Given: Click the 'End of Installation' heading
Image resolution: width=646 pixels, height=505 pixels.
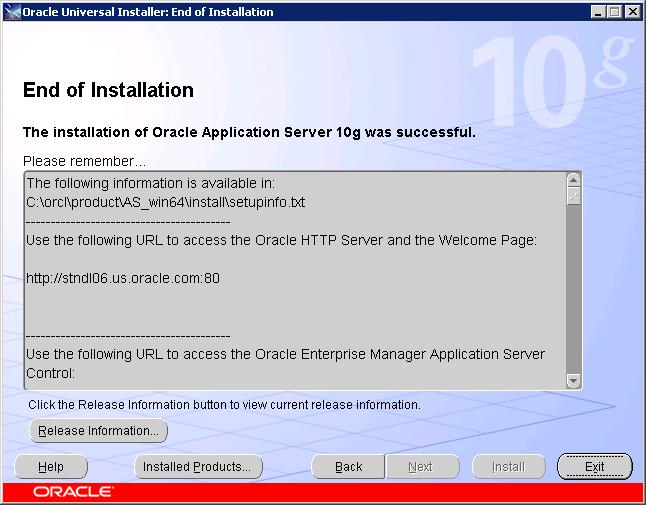Looking at the screenshot, I should click(108, 90).
